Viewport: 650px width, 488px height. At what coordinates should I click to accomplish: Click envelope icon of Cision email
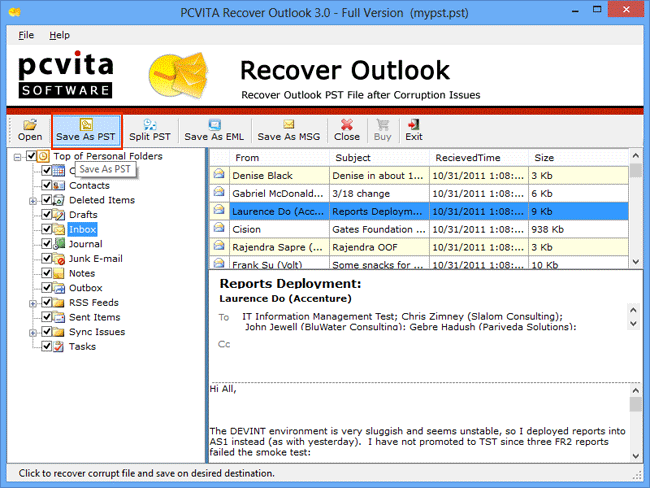point(219,228)
